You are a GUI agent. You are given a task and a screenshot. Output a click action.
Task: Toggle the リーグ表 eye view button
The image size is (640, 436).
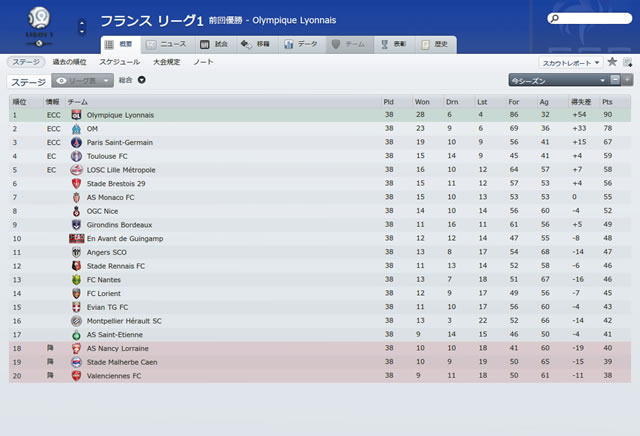(82, 81)
